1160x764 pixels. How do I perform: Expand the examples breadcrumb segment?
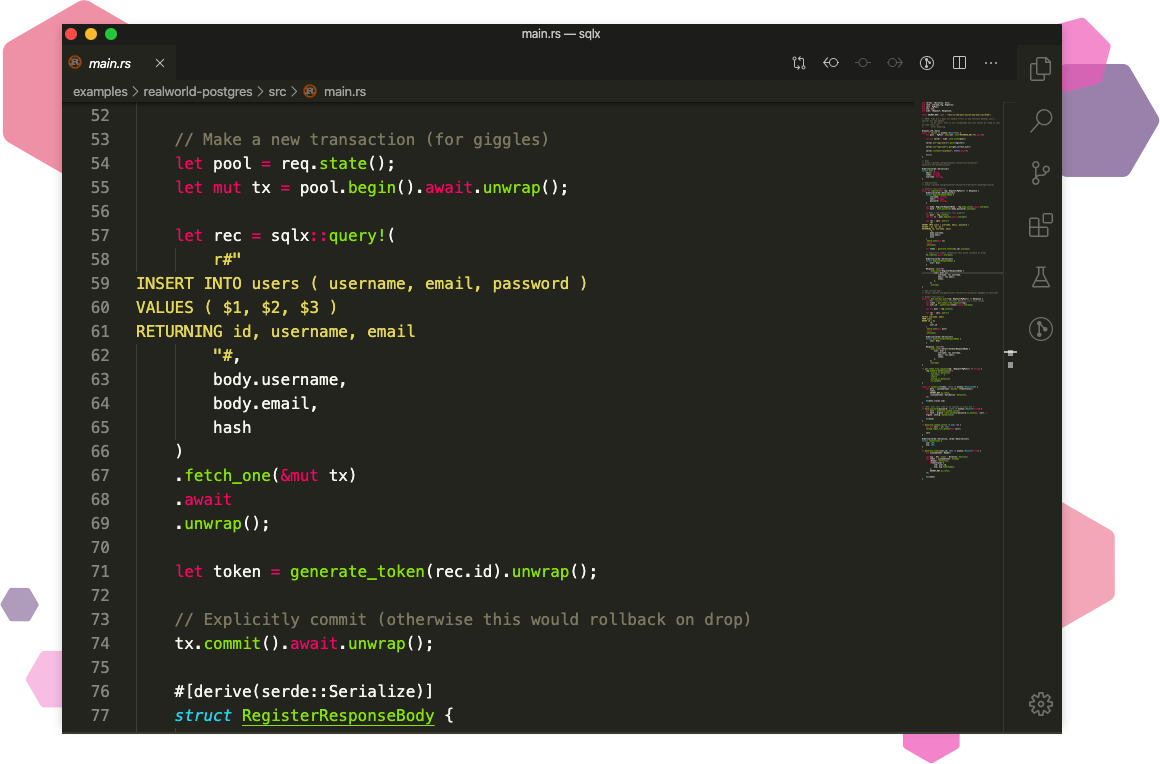point(100,91)
